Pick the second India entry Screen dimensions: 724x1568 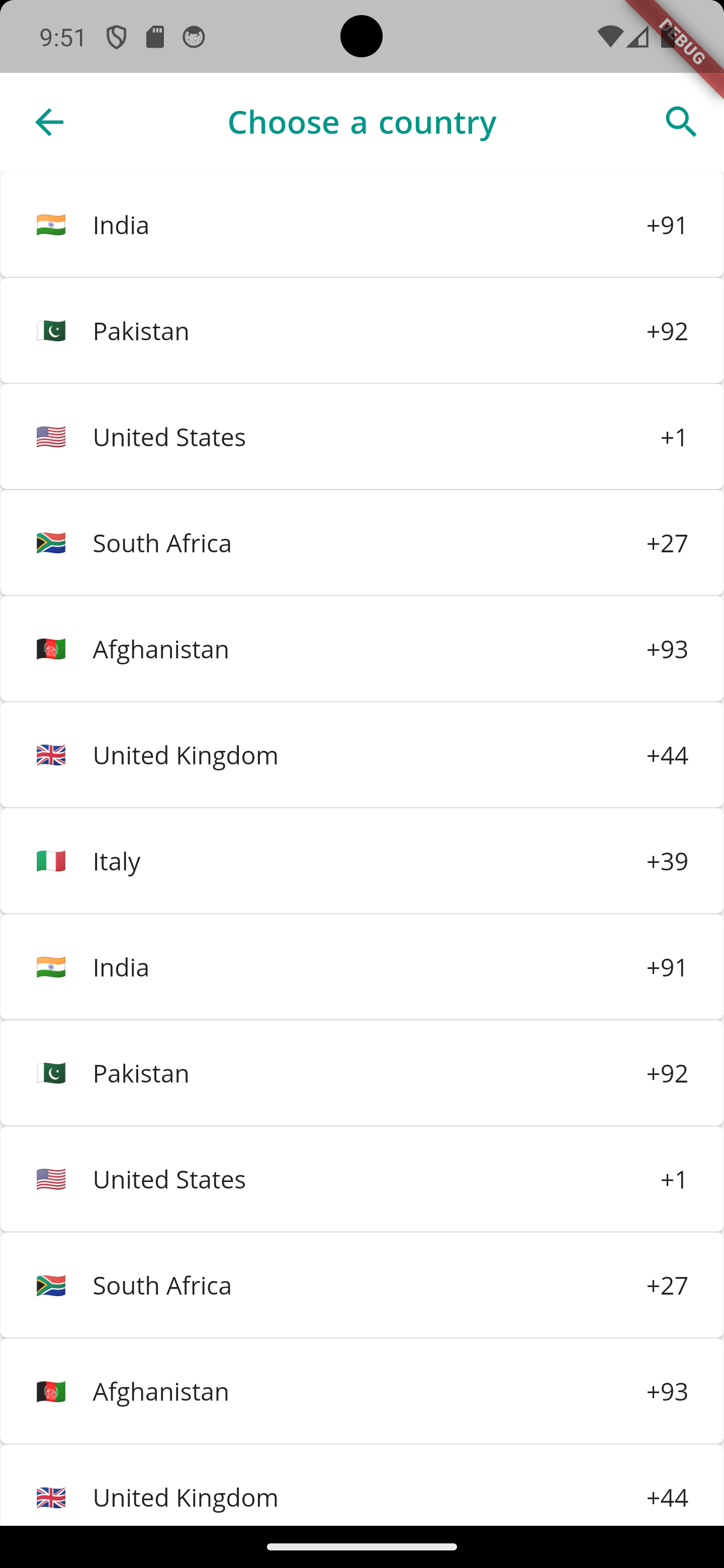361,967
